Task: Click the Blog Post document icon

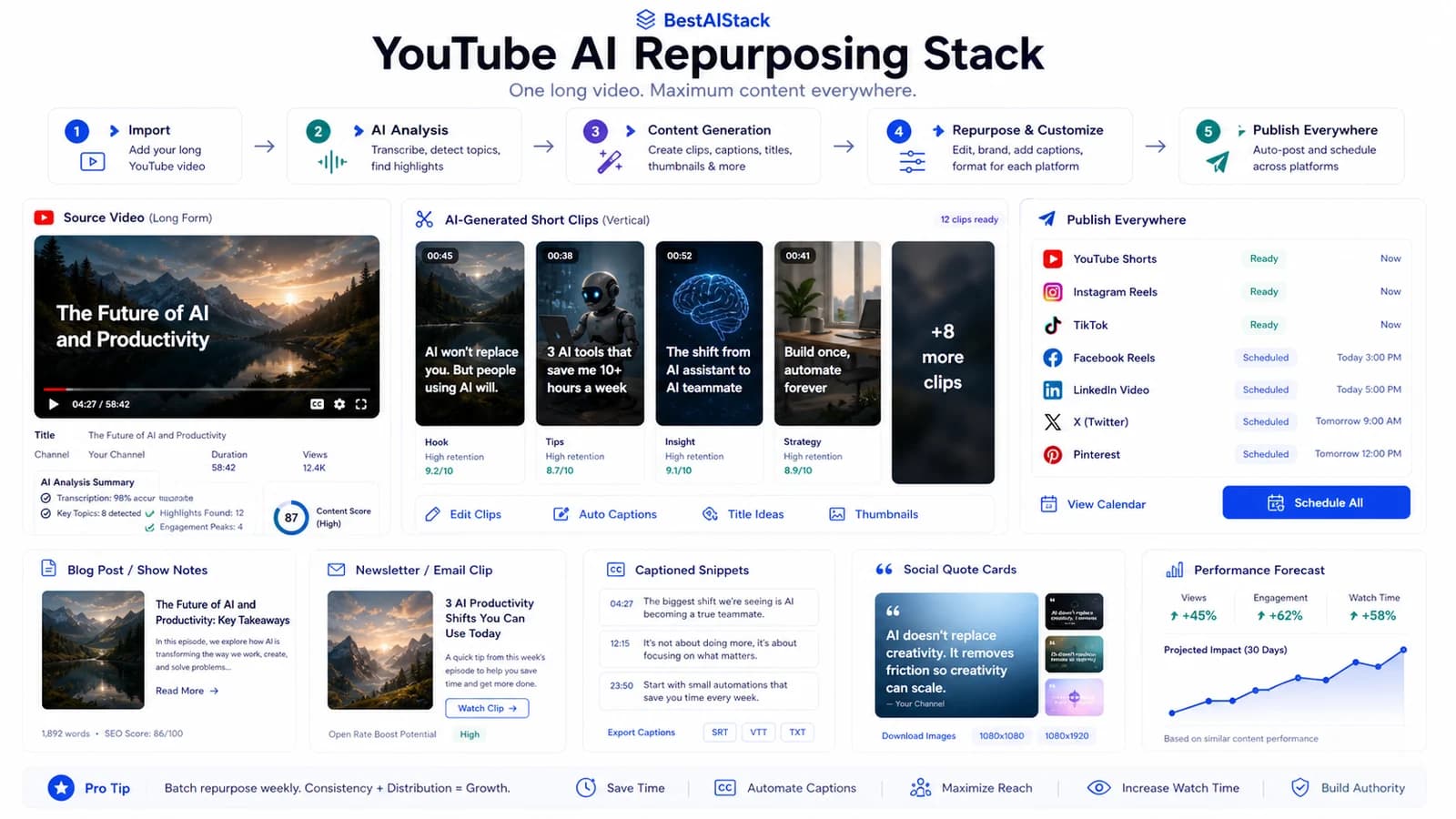Action: coord(49,569)
